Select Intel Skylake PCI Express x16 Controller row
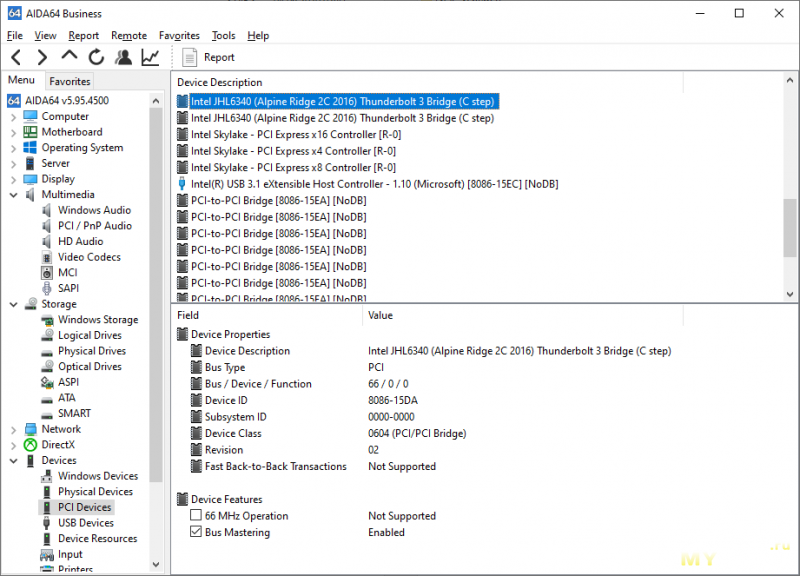Viewport: 800px width, 576px height. pyautogui.click(x=296, y=135)
